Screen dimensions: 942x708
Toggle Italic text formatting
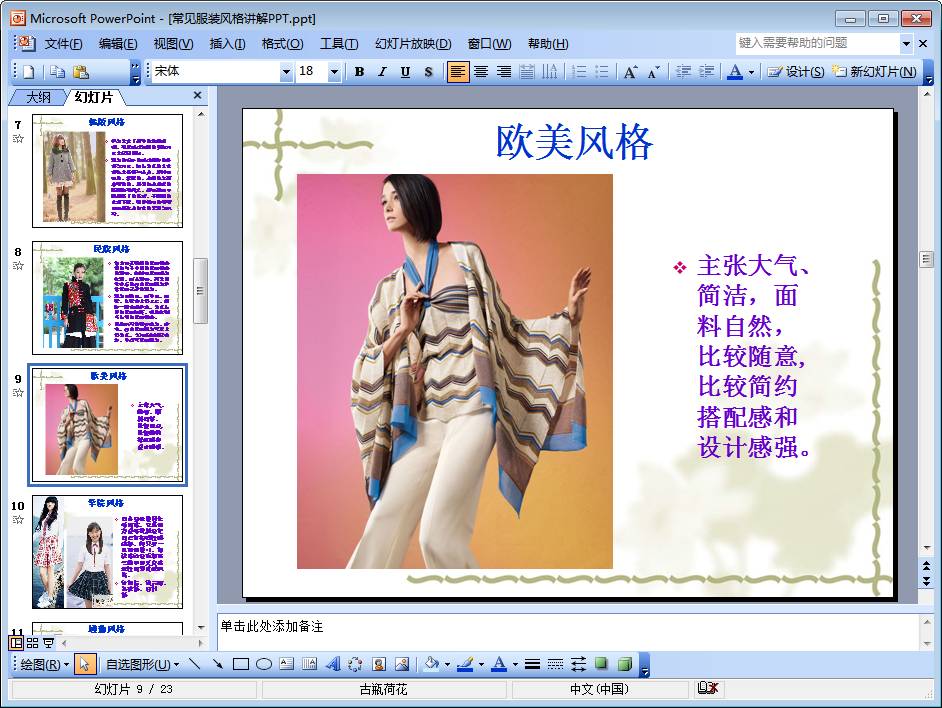pyautogui.click(x=382, y=72)
